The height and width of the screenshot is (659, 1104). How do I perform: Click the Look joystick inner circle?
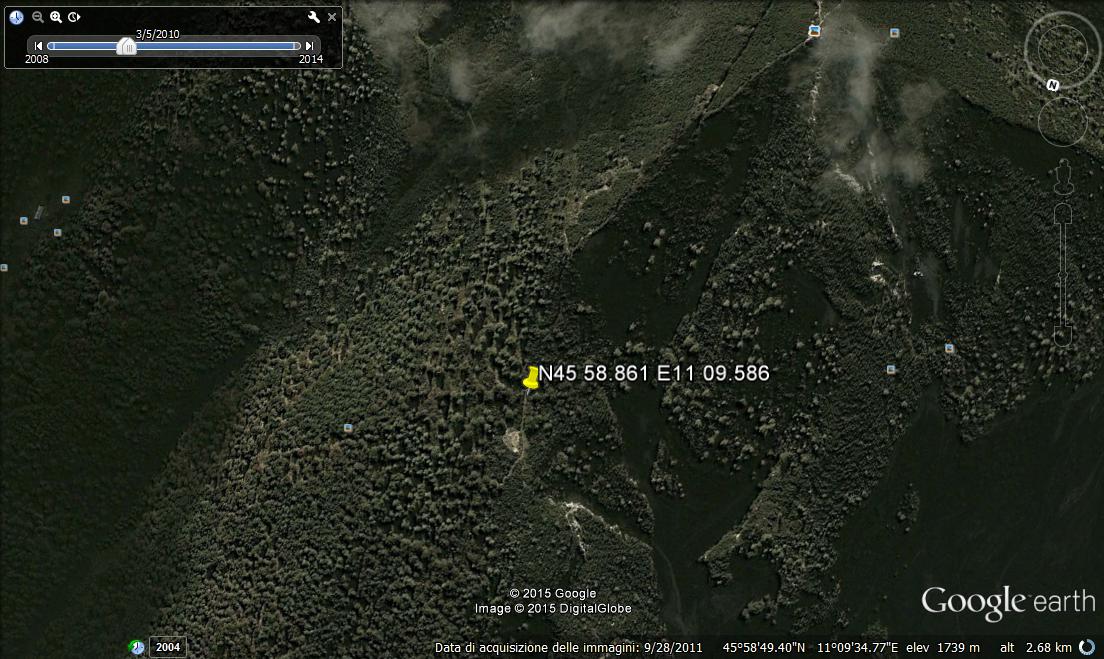pyautogui.click(x=1062, y=49)
